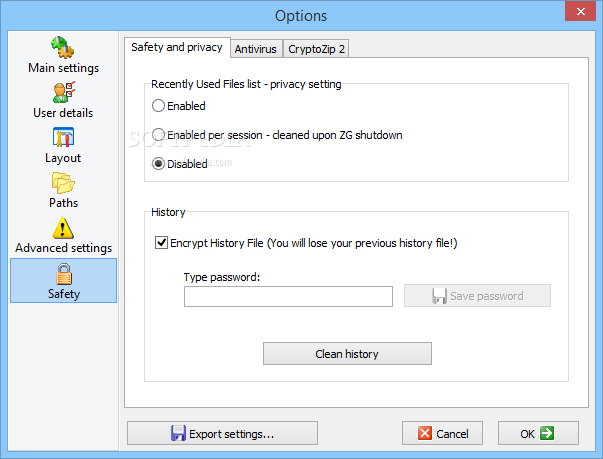Image resolution: width=603 pixels, height=459 pixels.
Task: Open the CryptoZip 2 tab
Action: (x=316, y=49)
